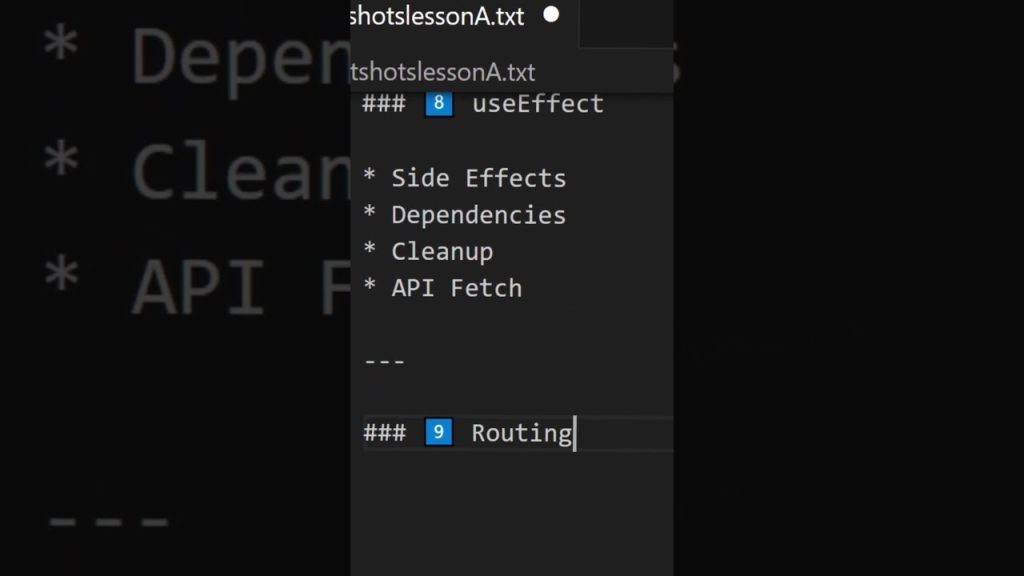Image resolution: width=1024 pixels, height=576 pixels.
Task: Click the blue number 9 keycap icon
Action: (438, 432)
